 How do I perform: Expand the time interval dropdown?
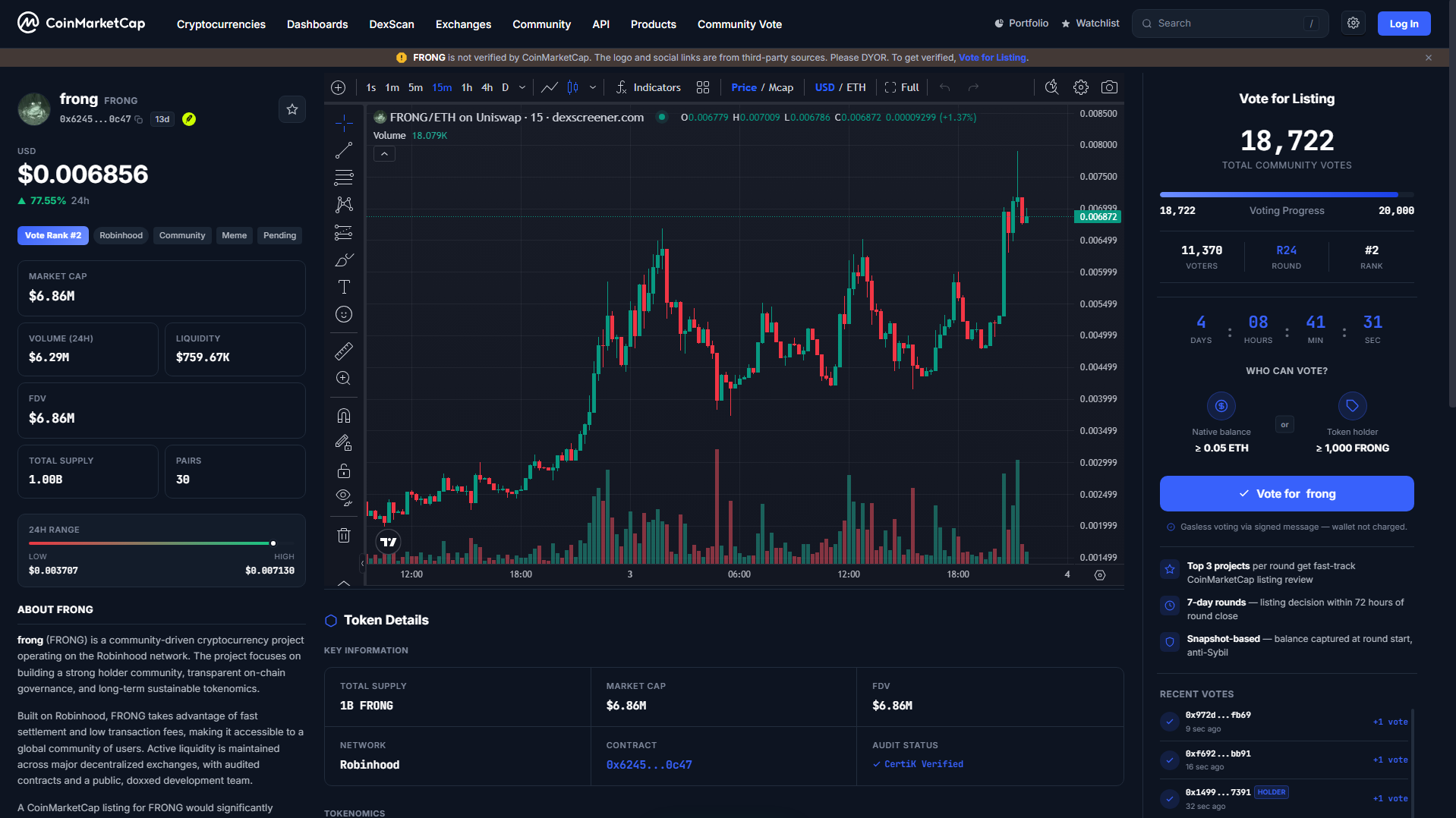point(522,87)
